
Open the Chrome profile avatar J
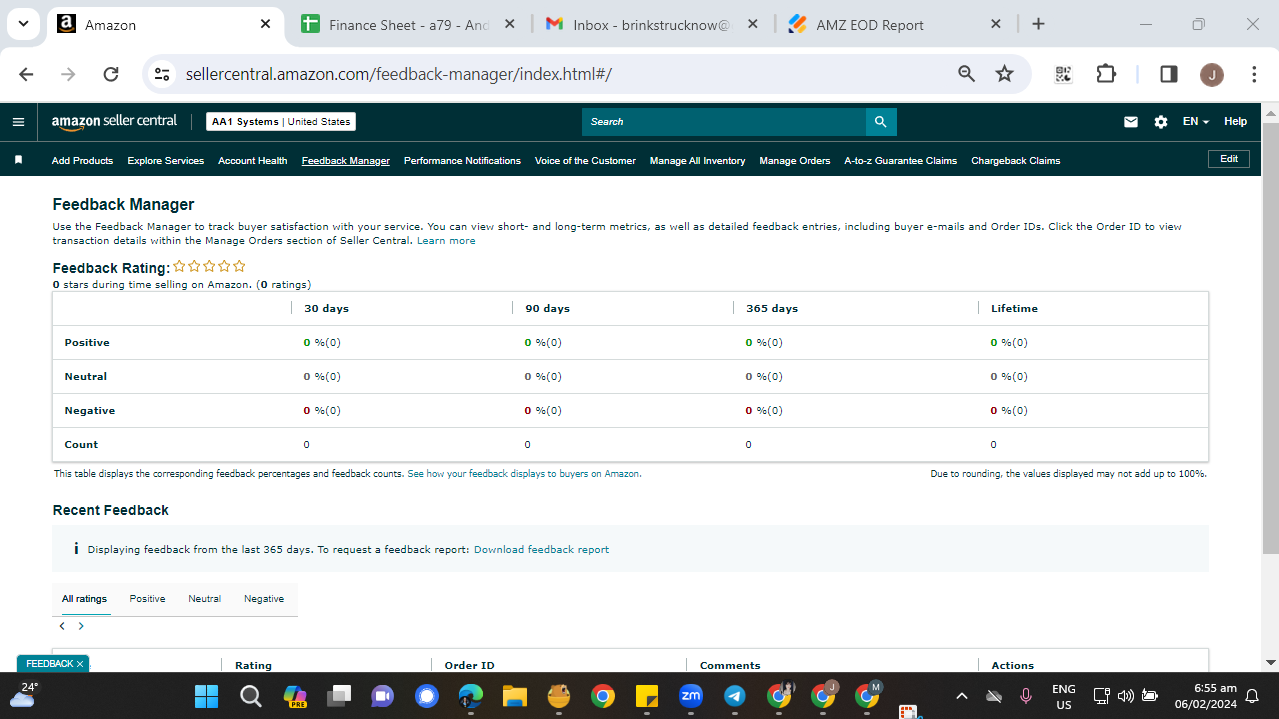tap(1211, 74)
